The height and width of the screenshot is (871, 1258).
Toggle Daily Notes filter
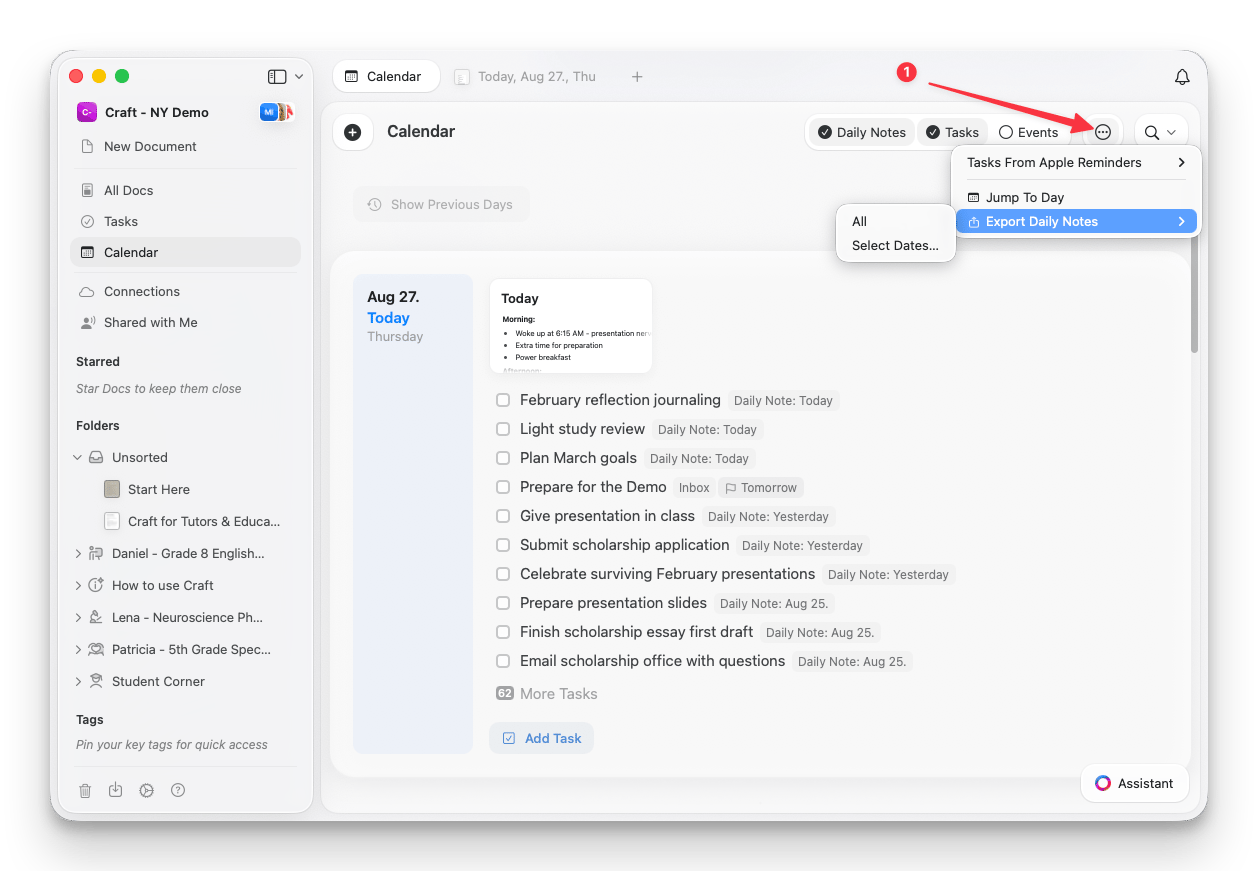[x=861, y=132]
